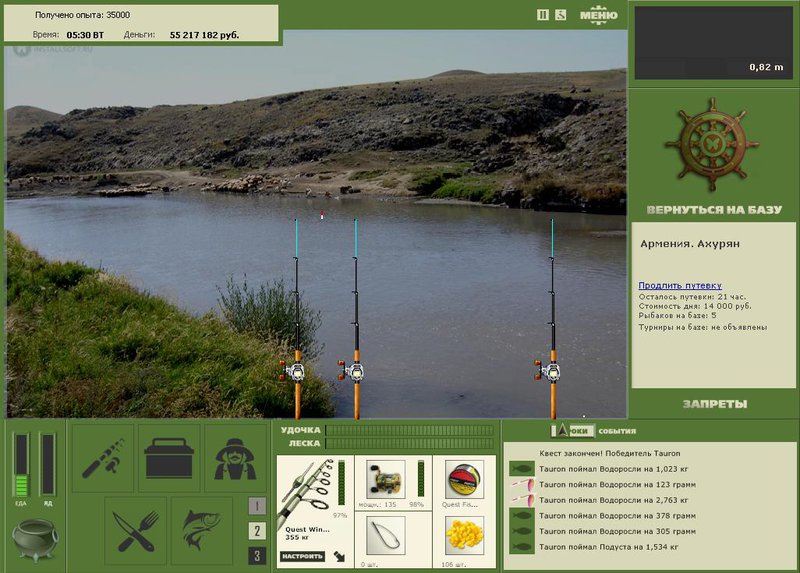Open the tackle box inventory icon

(x=169, y=458)
